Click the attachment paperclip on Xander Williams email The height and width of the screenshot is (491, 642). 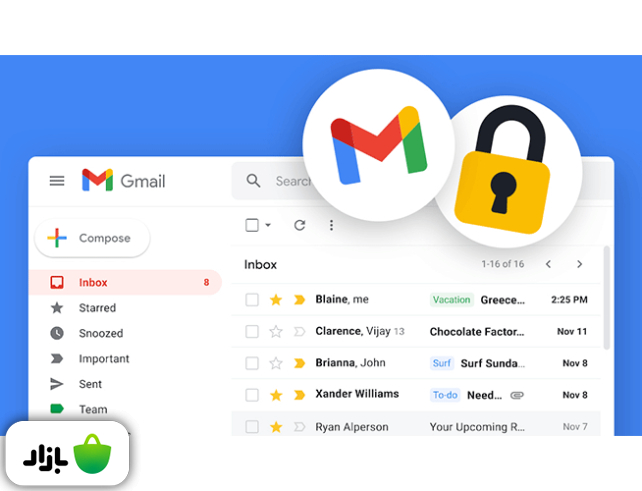517,395
